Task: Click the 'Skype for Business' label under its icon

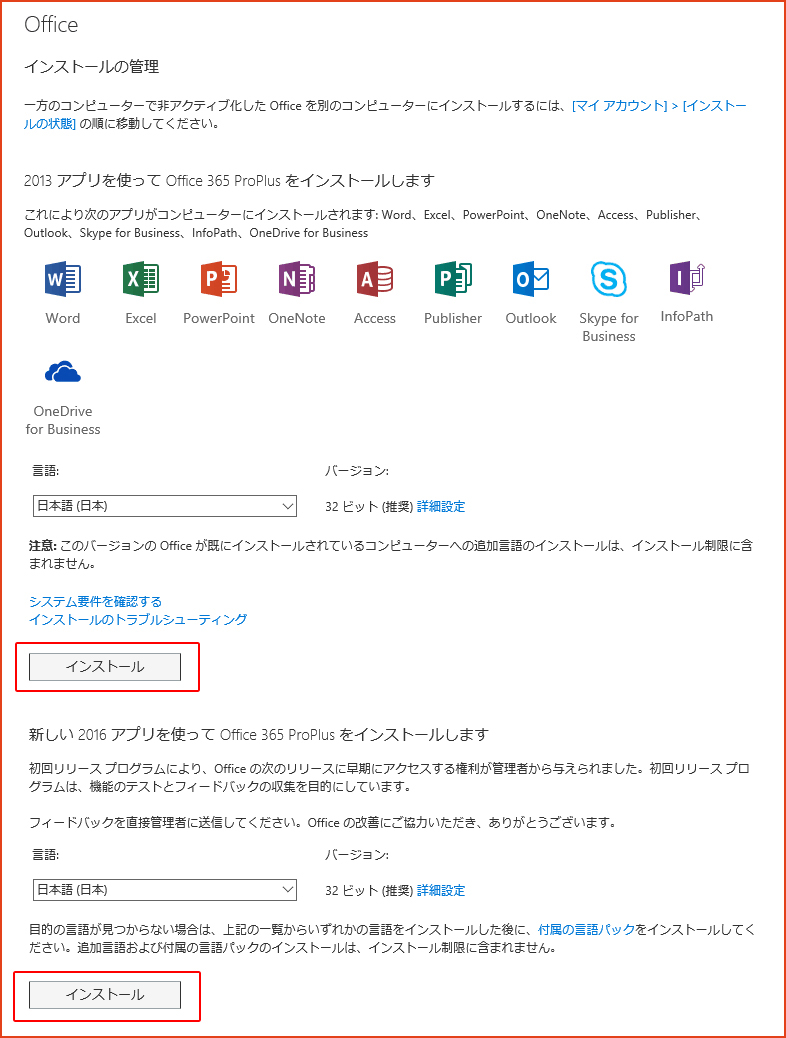Action: point(609,327)
